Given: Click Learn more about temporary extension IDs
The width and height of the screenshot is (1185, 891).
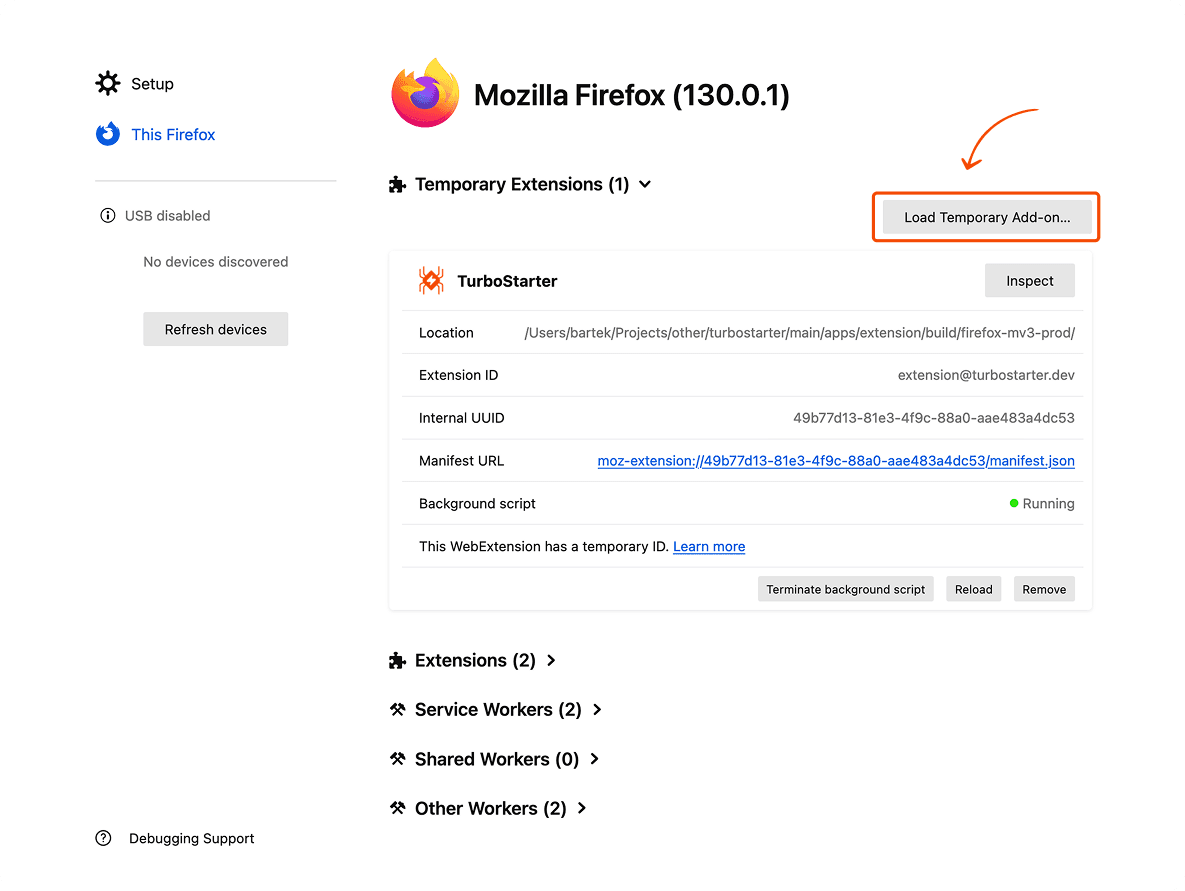Looking at the screenshot, I should coord(708,546).
